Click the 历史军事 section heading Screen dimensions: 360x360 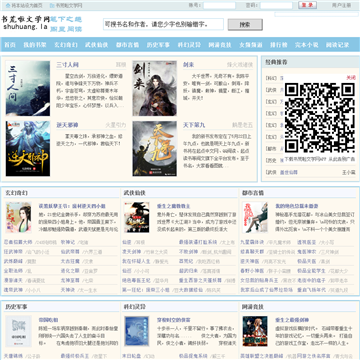tap(16, 306)
